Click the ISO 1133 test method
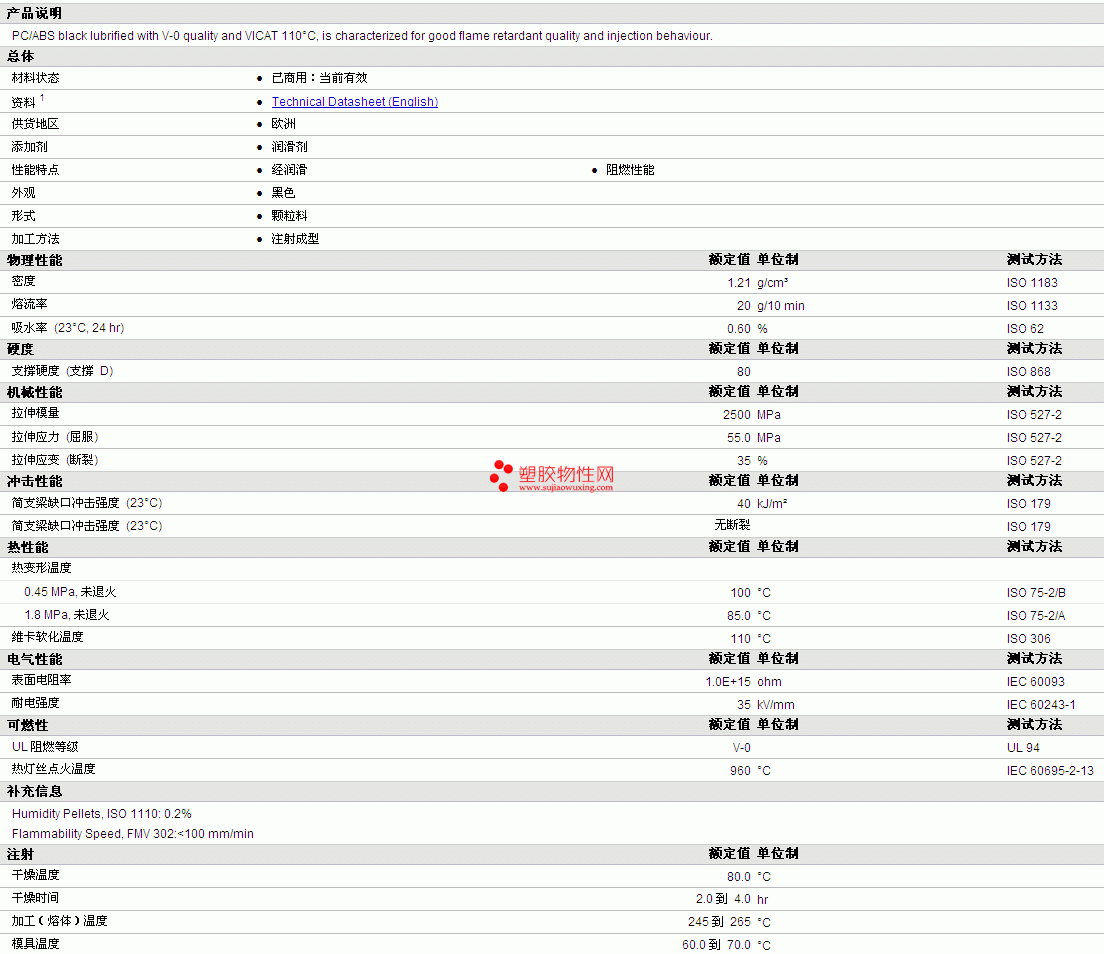The height and width of the screenshot is (954, 1104). (x=1031, y=306)
